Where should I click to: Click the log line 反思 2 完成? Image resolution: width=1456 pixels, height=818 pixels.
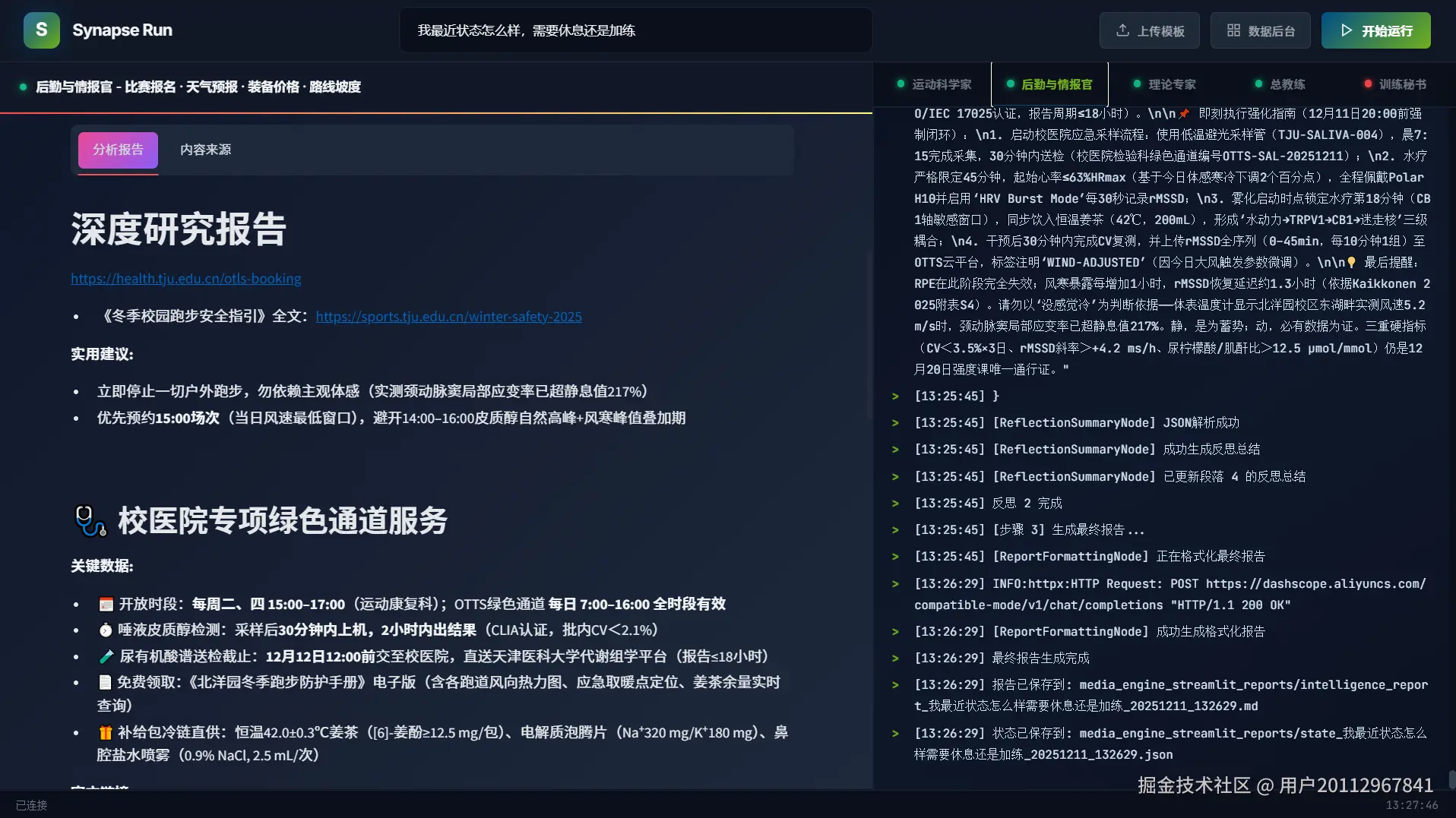(989, 504)
